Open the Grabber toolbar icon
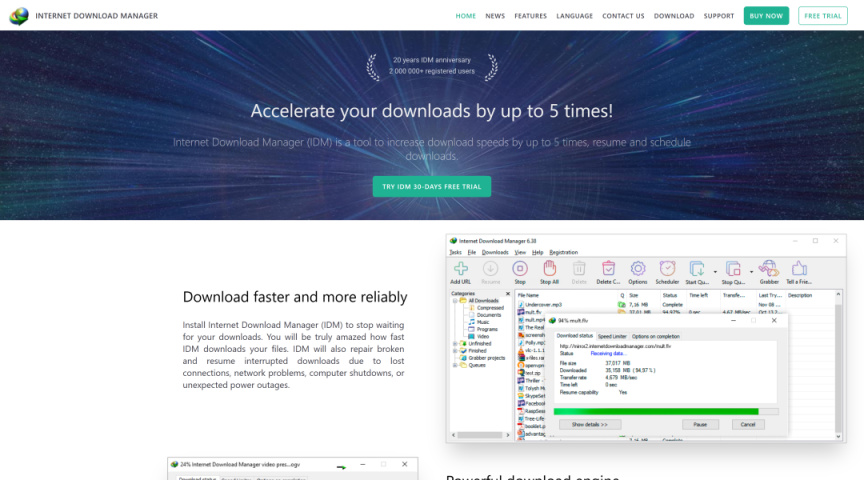 tap(769, 269)
